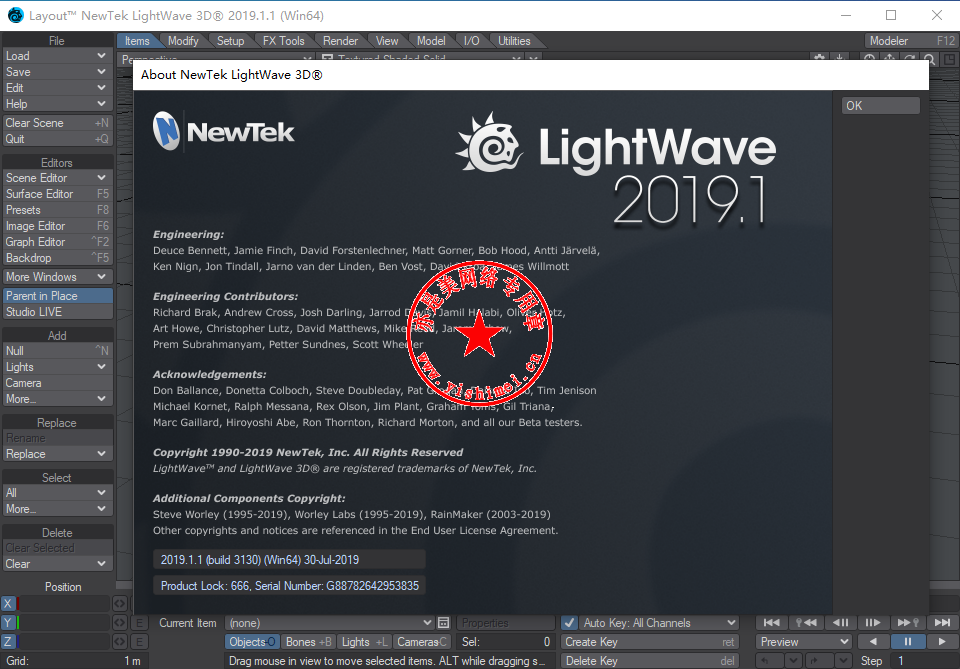Click OK to close the About dialog
Image resolution: width=960 pixels, height=669 pixels.
(x=880, y=105)
